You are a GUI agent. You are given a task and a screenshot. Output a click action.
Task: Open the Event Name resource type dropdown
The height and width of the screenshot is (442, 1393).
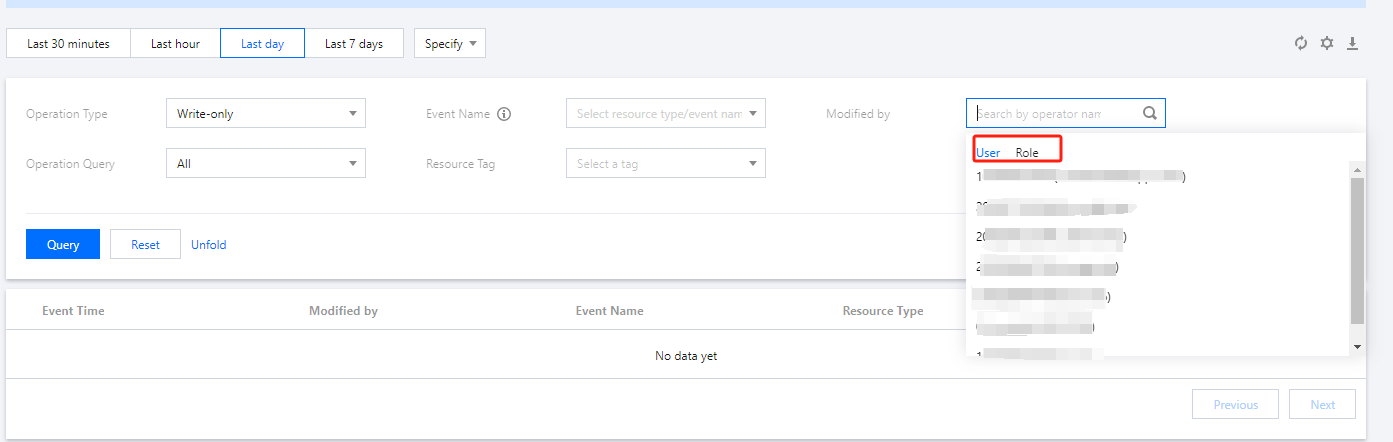665,114
